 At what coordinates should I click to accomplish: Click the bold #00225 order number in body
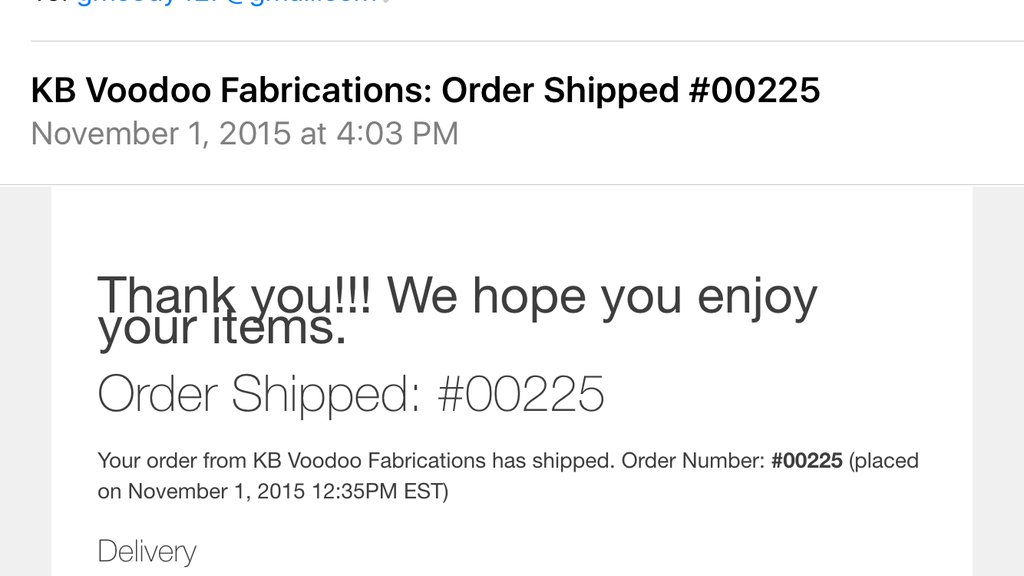click(x=807, y=460)
